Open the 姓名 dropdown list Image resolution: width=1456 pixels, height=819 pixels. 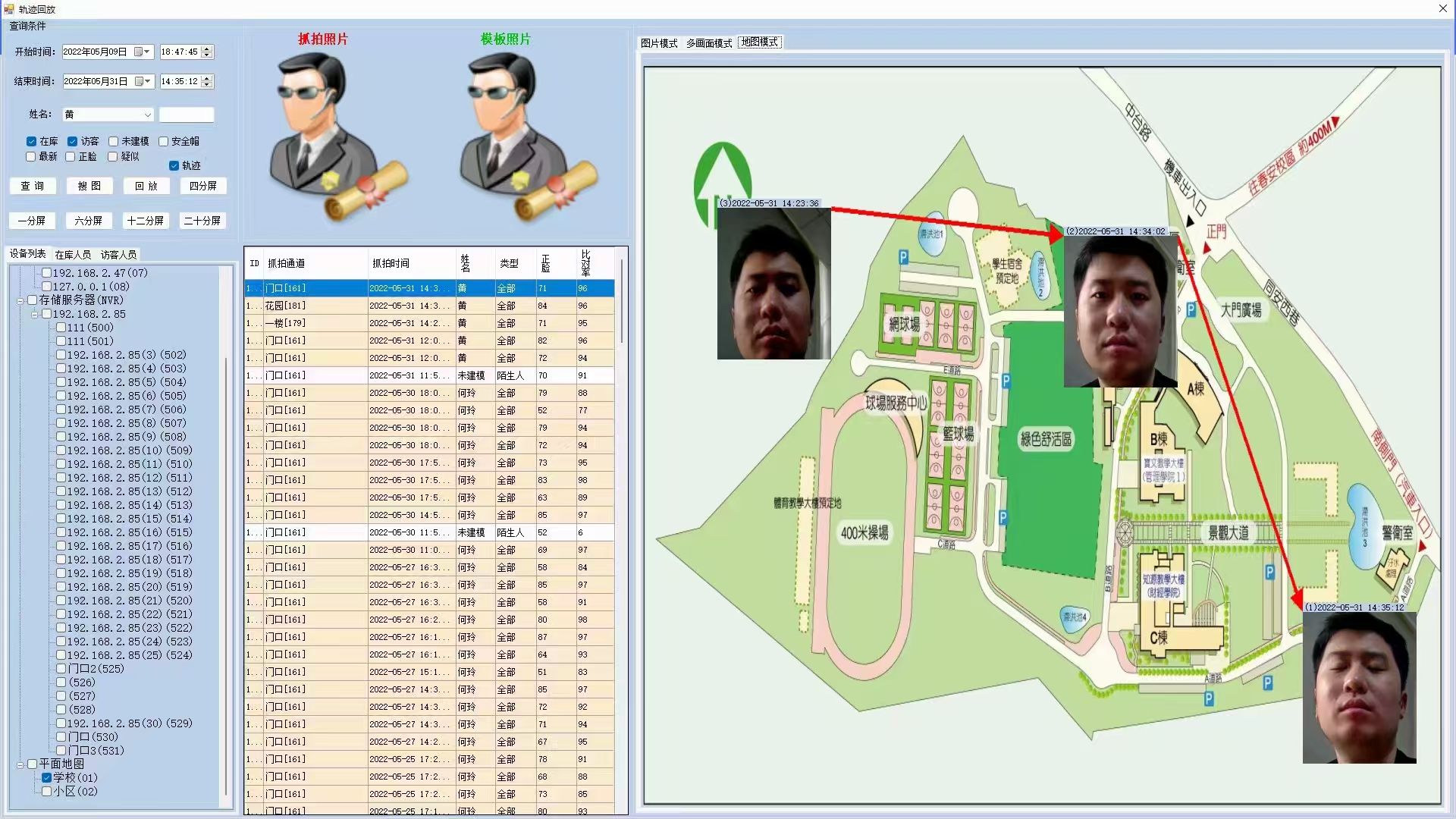coord(147,115)
